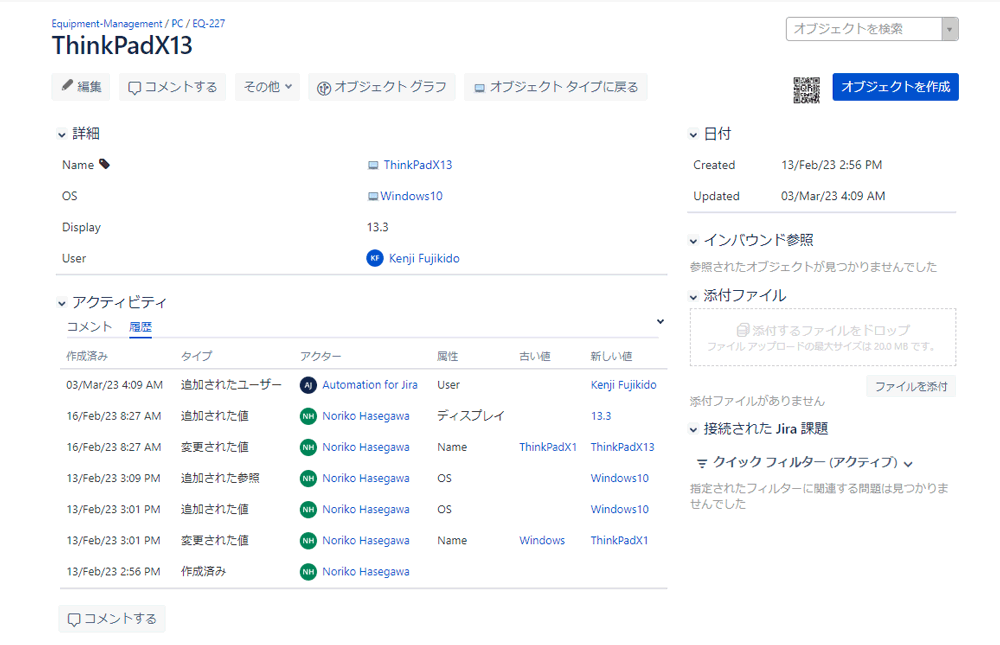Click the 追加されたユーザー type cell

(231, 385)
